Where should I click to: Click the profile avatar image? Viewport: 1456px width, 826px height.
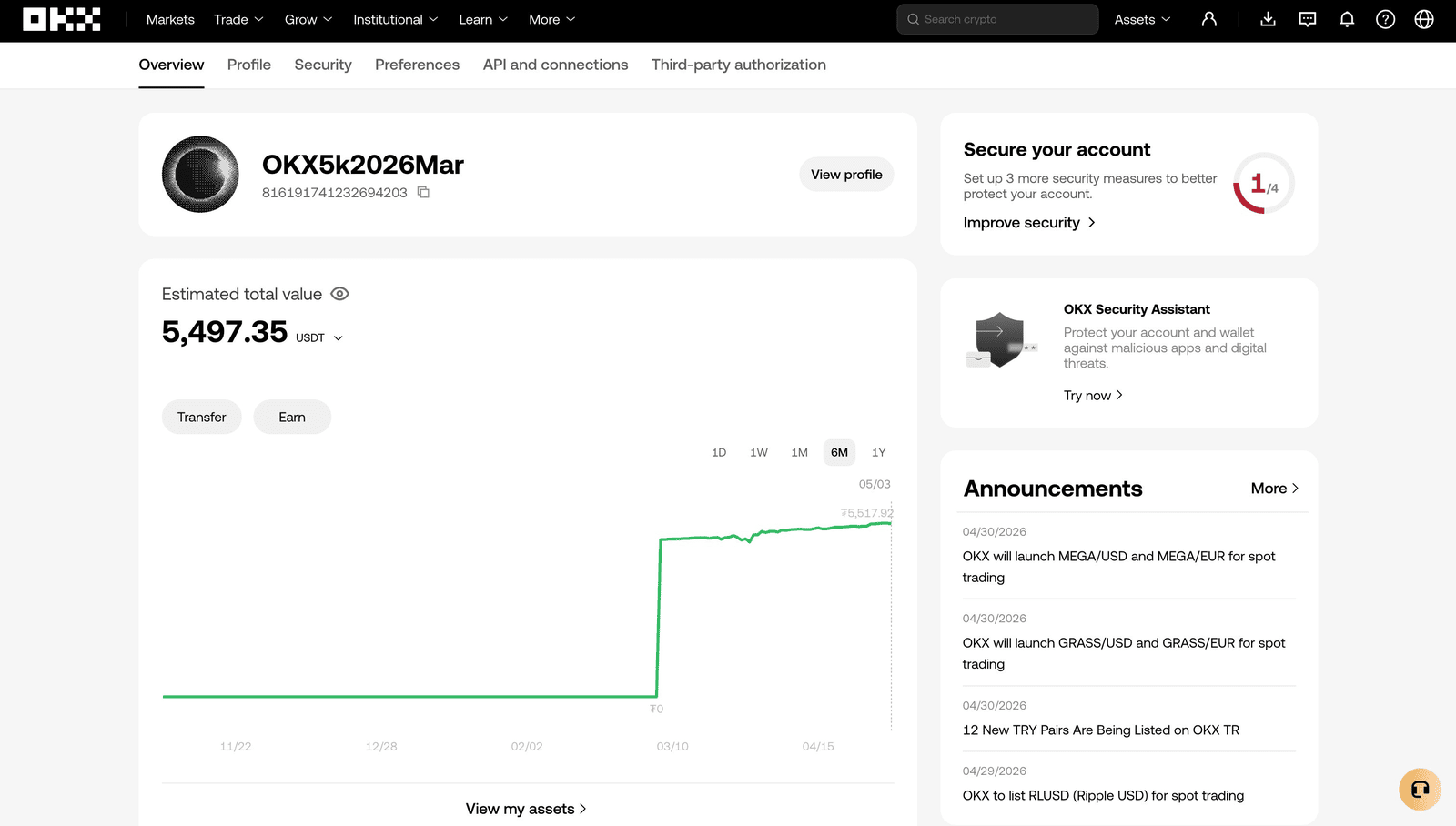200,175
